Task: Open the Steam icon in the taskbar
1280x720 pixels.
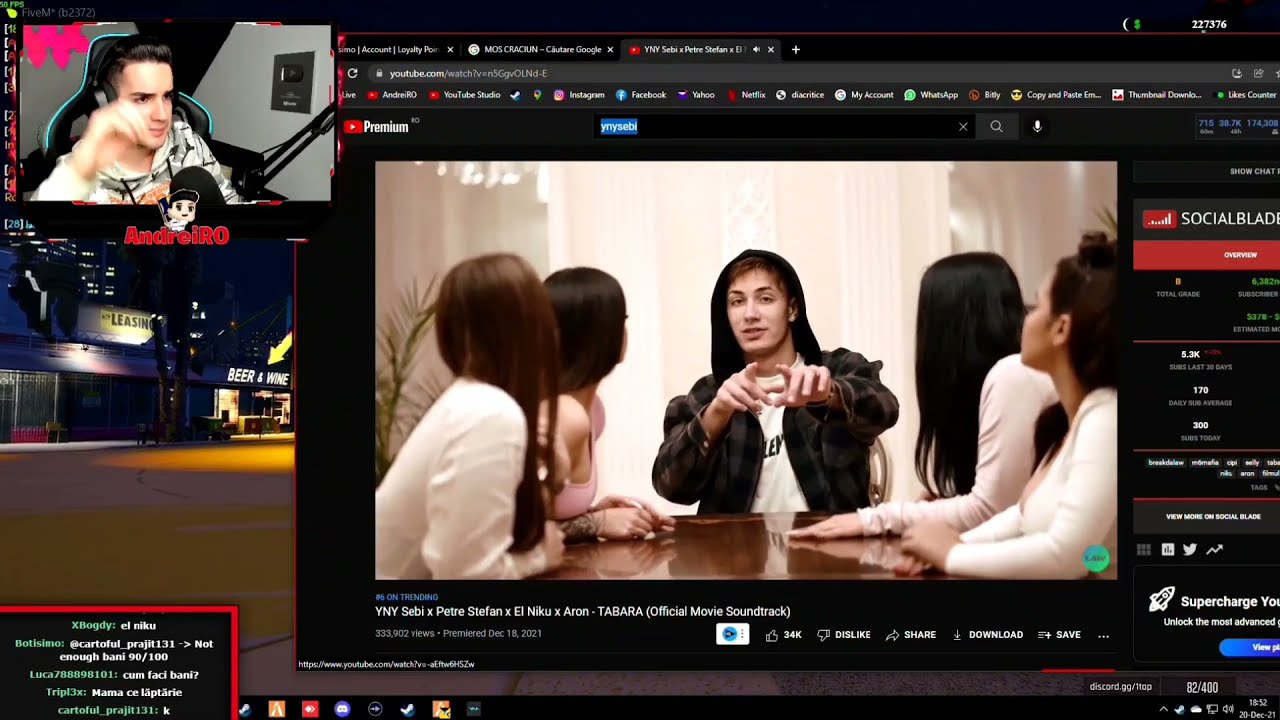Action: [408, 709]
